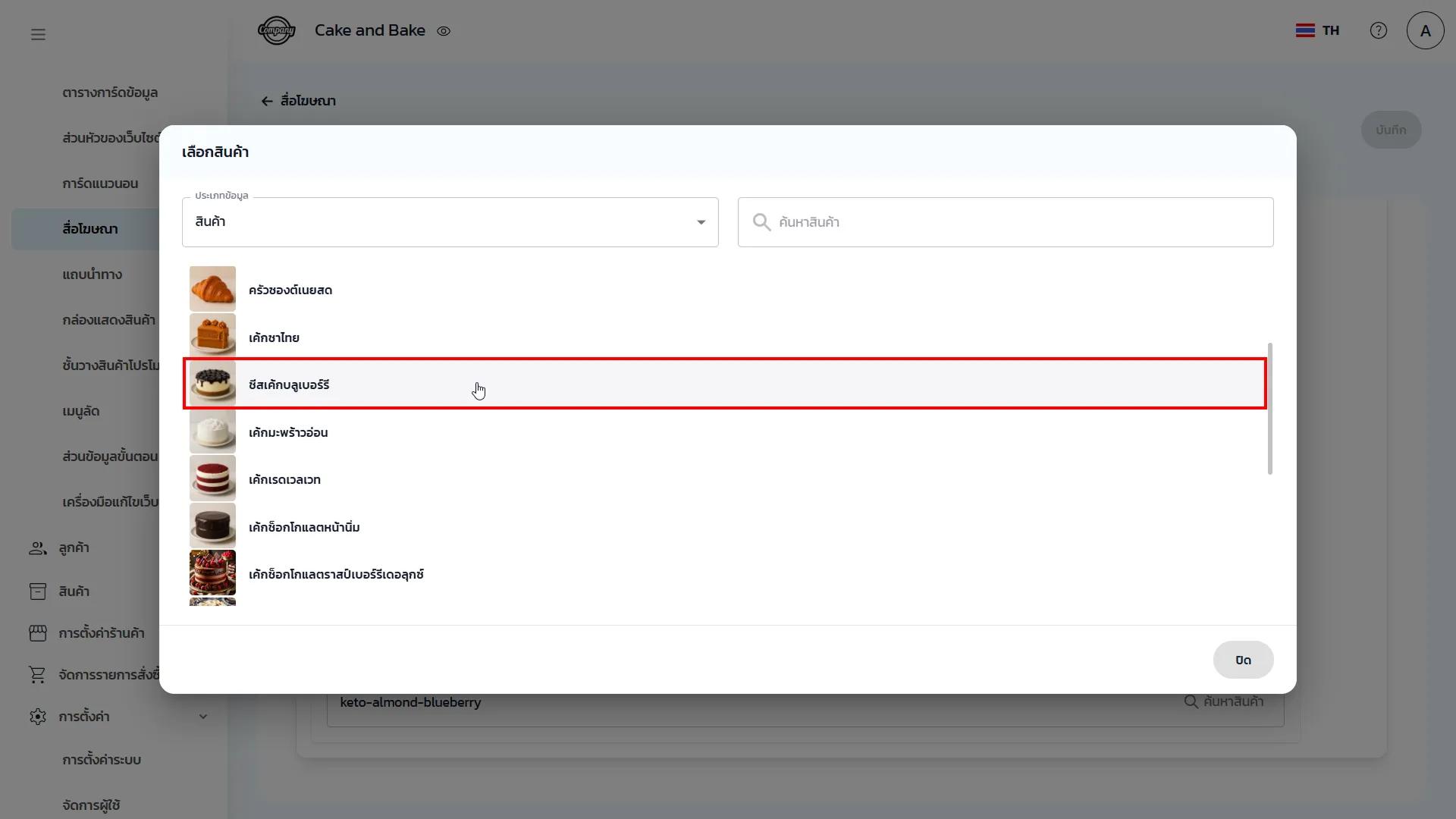
Task: Click the Cake and Bake company logo
Action: (x=276, y=30)
